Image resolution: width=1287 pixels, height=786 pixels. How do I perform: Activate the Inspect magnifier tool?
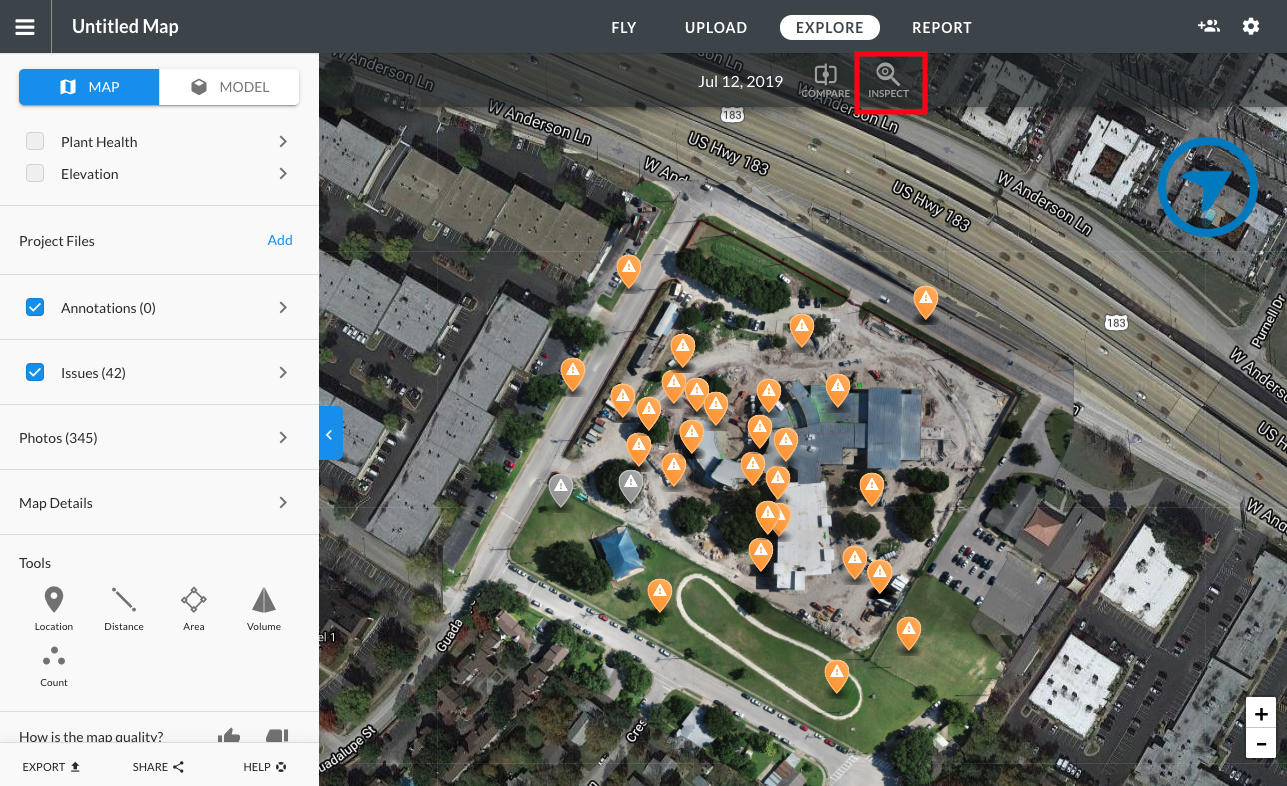pos(888,81)
